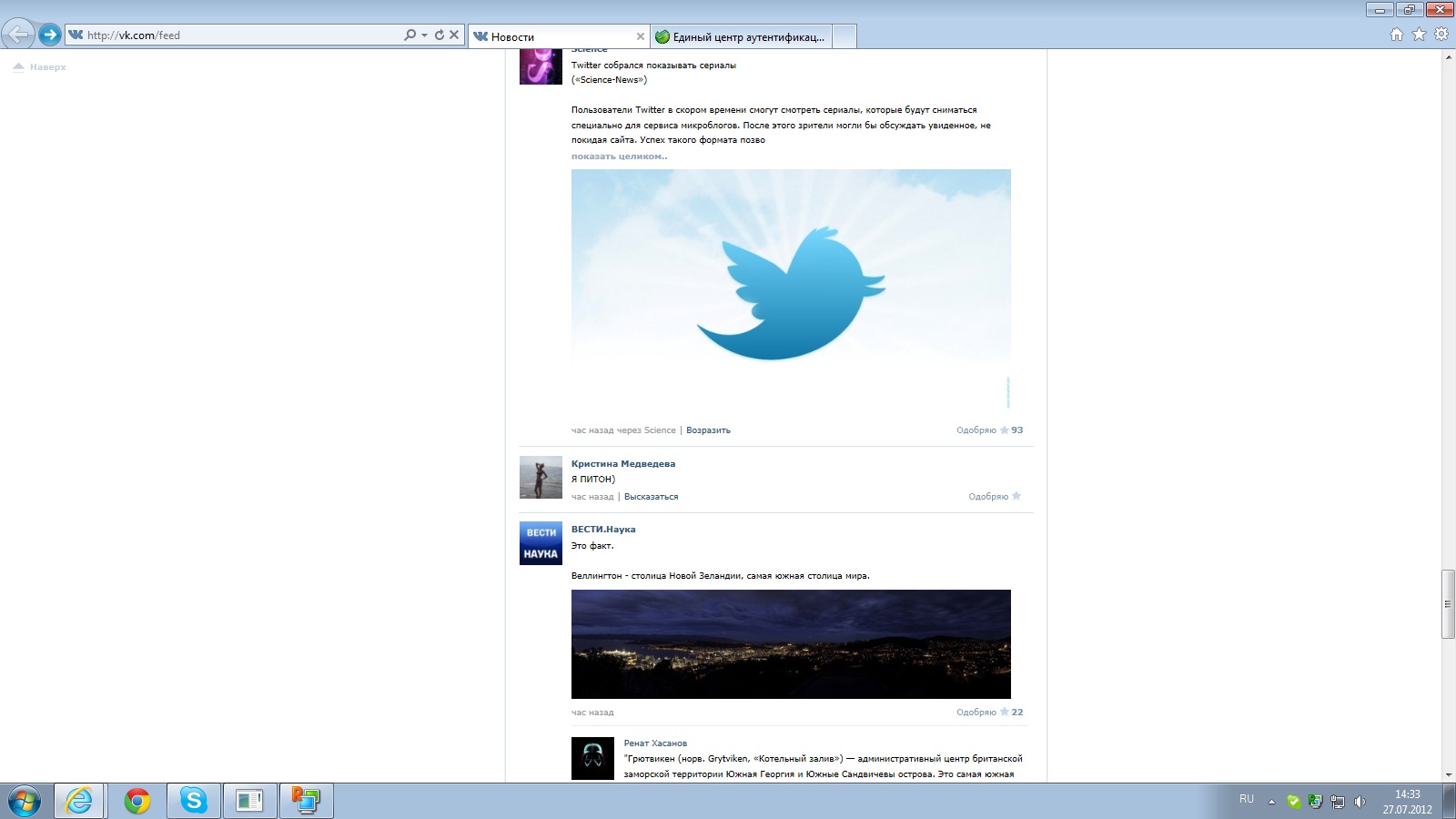This screenshot has height=819, width=1456.
Task: Close the Новости tab
Action: [x=640, y=36]
